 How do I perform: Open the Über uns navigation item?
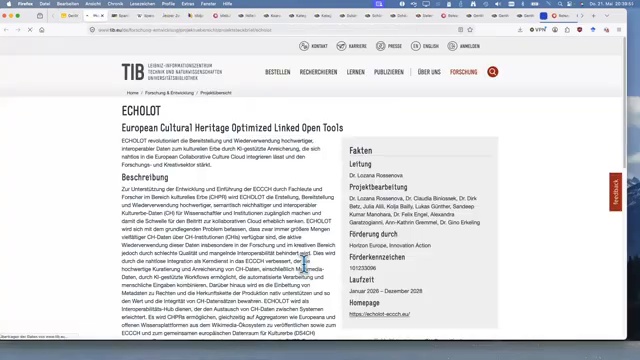(x=429, y=72)
